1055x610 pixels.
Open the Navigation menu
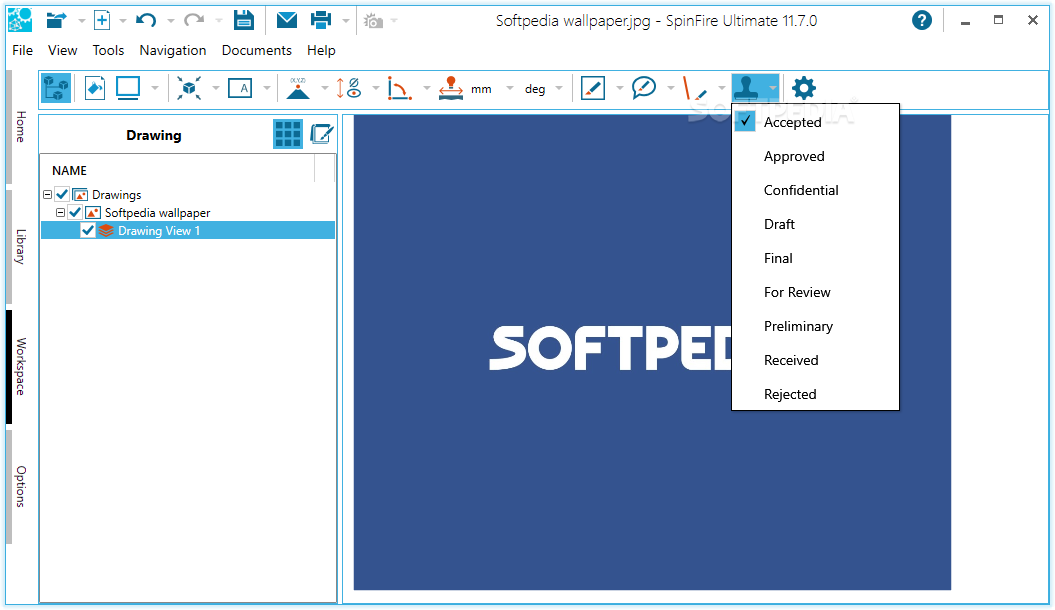(173, 50)
